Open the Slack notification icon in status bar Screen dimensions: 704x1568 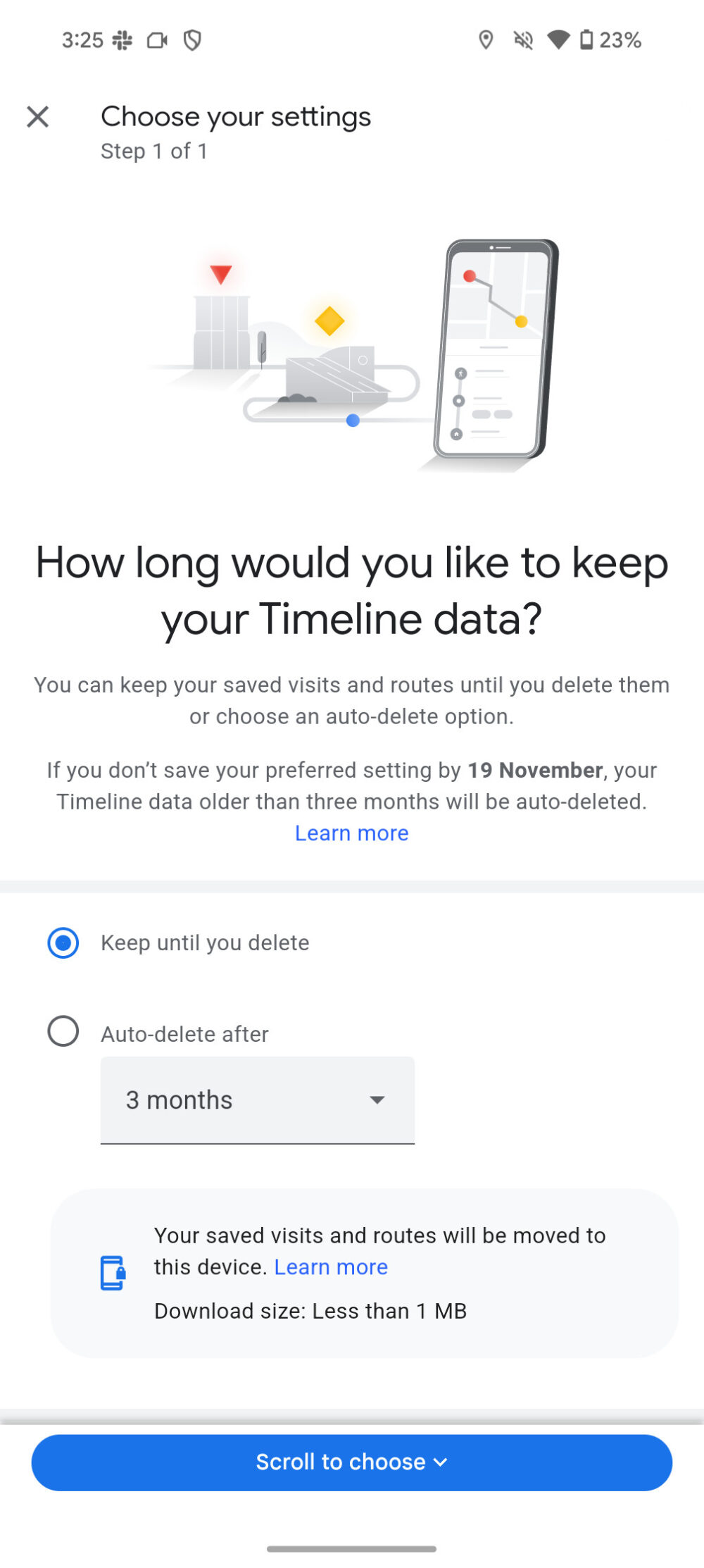122,40
